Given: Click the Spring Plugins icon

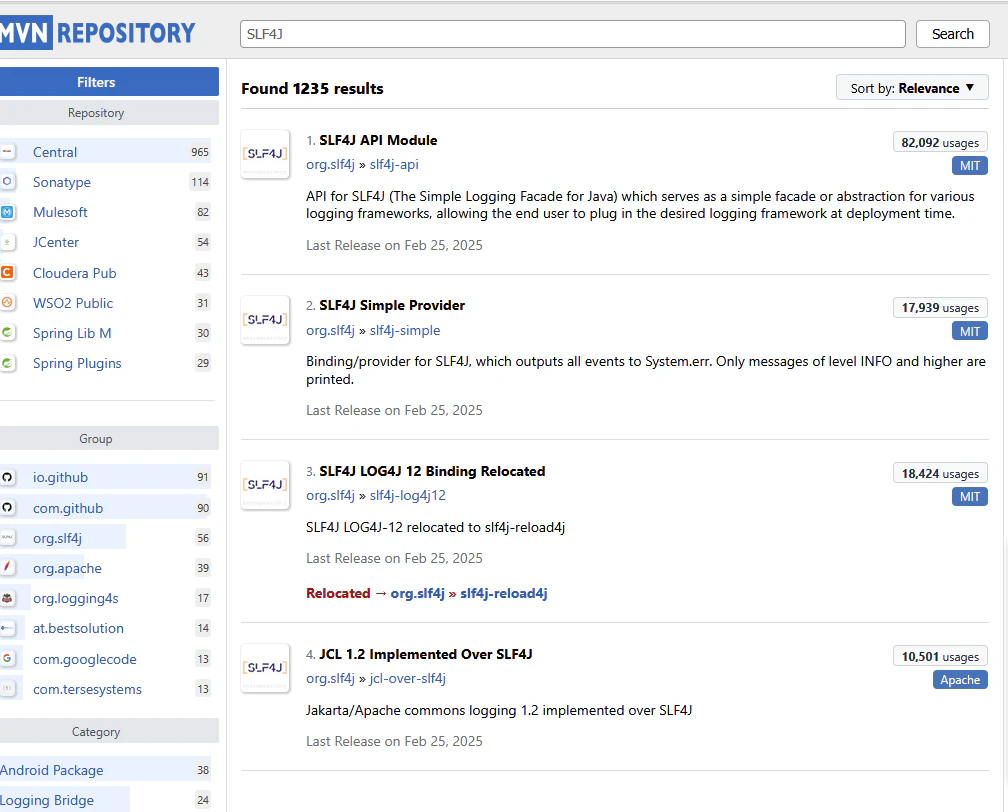Looking at the screenshot, I should click(7, 363).
